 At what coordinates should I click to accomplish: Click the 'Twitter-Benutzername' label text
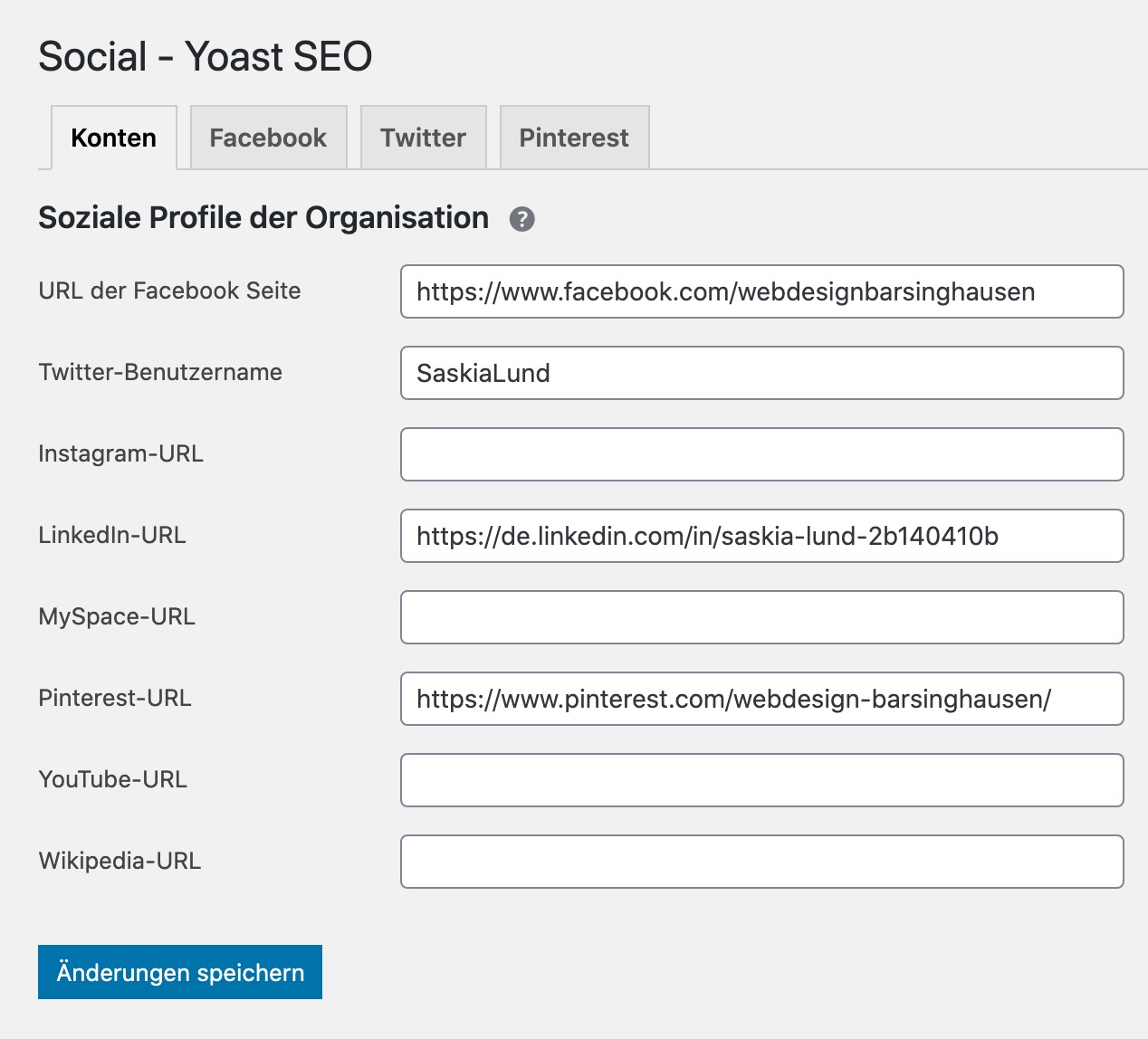(x=160, y=372)
